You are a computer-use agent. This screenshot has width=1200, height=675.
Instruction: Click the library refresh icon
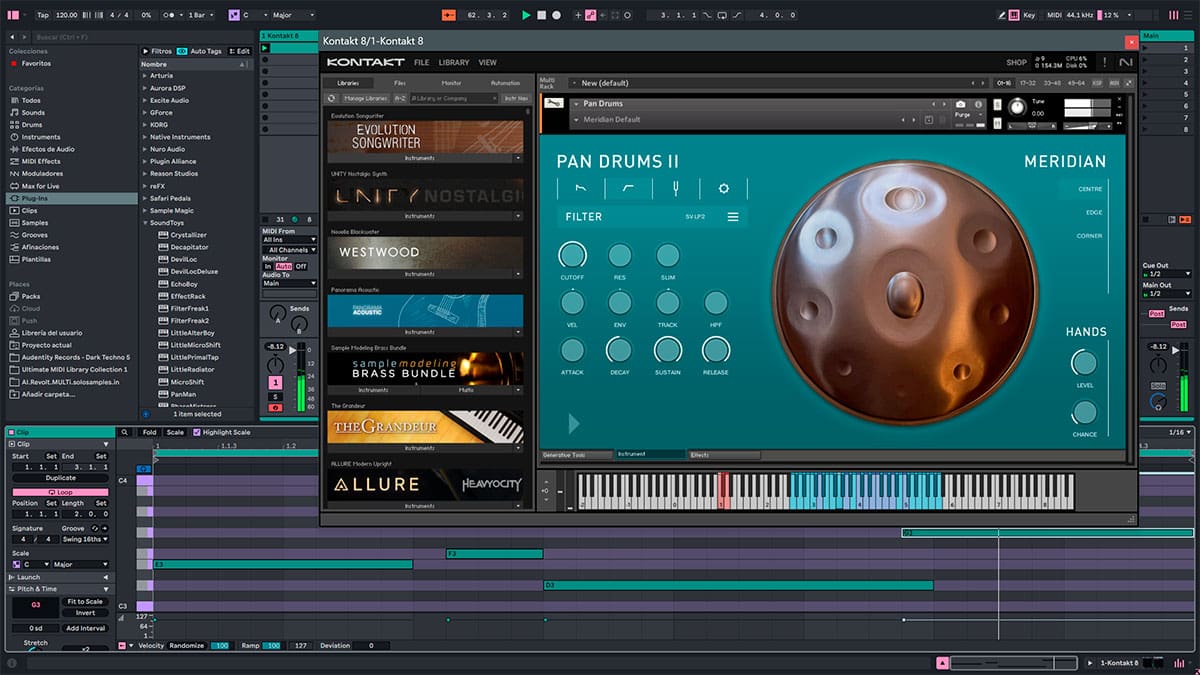click(x=332, y=98)
